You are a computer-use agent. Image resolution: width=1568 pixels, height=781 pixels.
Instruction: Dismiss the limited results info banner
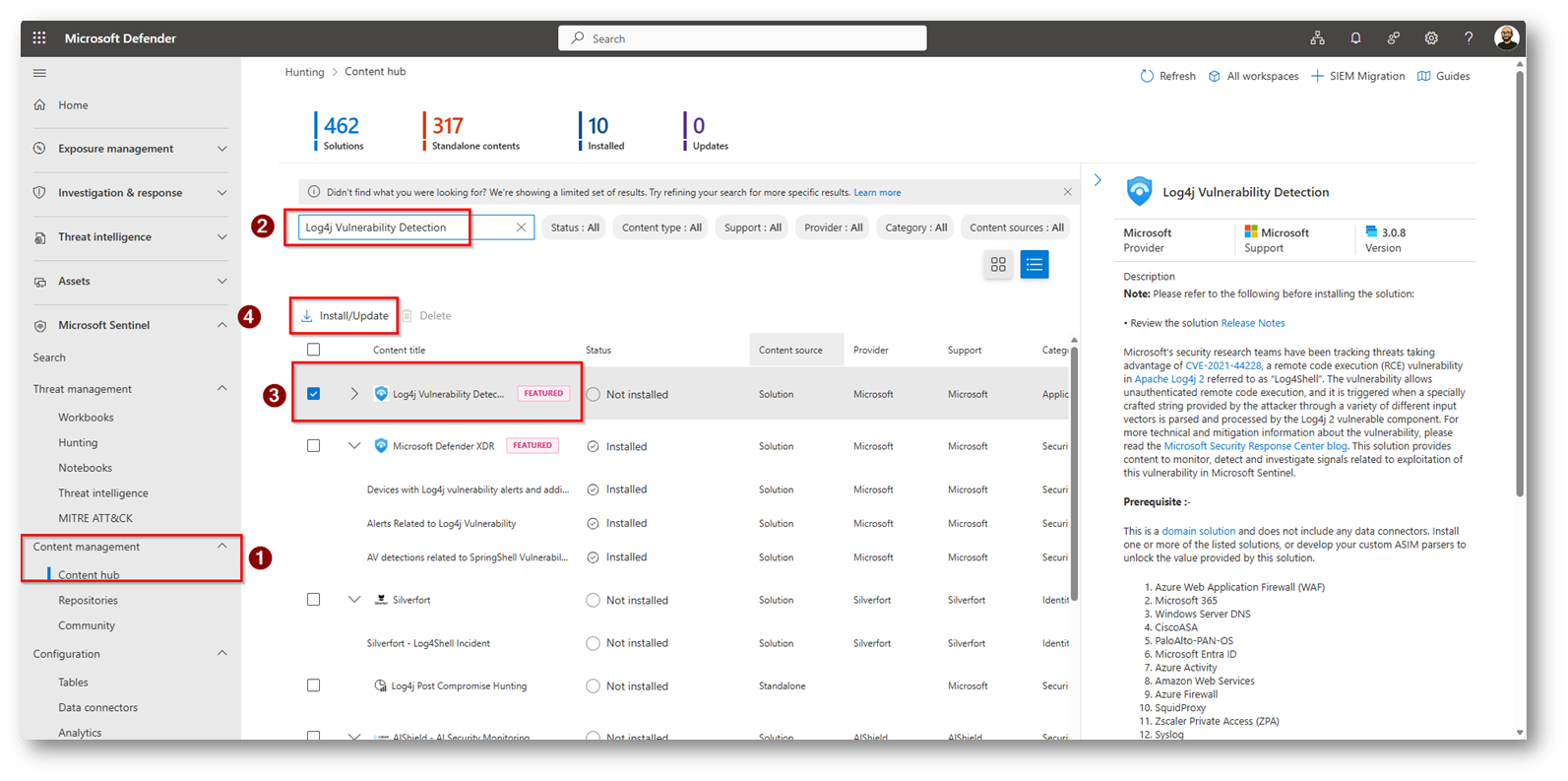pos(1067,192)
